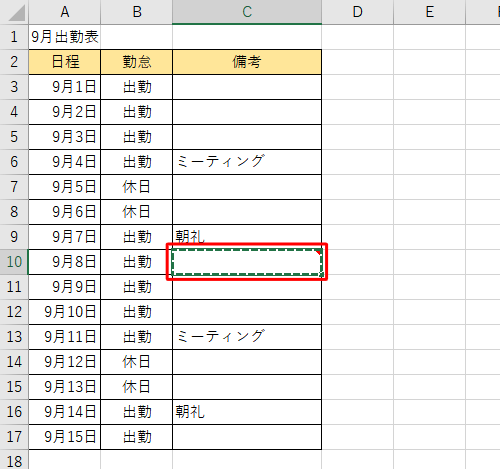Click the 備考 header cell
The width and height of the screenshot is (500, 469).
pyautogui.click(x=247, y=62)
